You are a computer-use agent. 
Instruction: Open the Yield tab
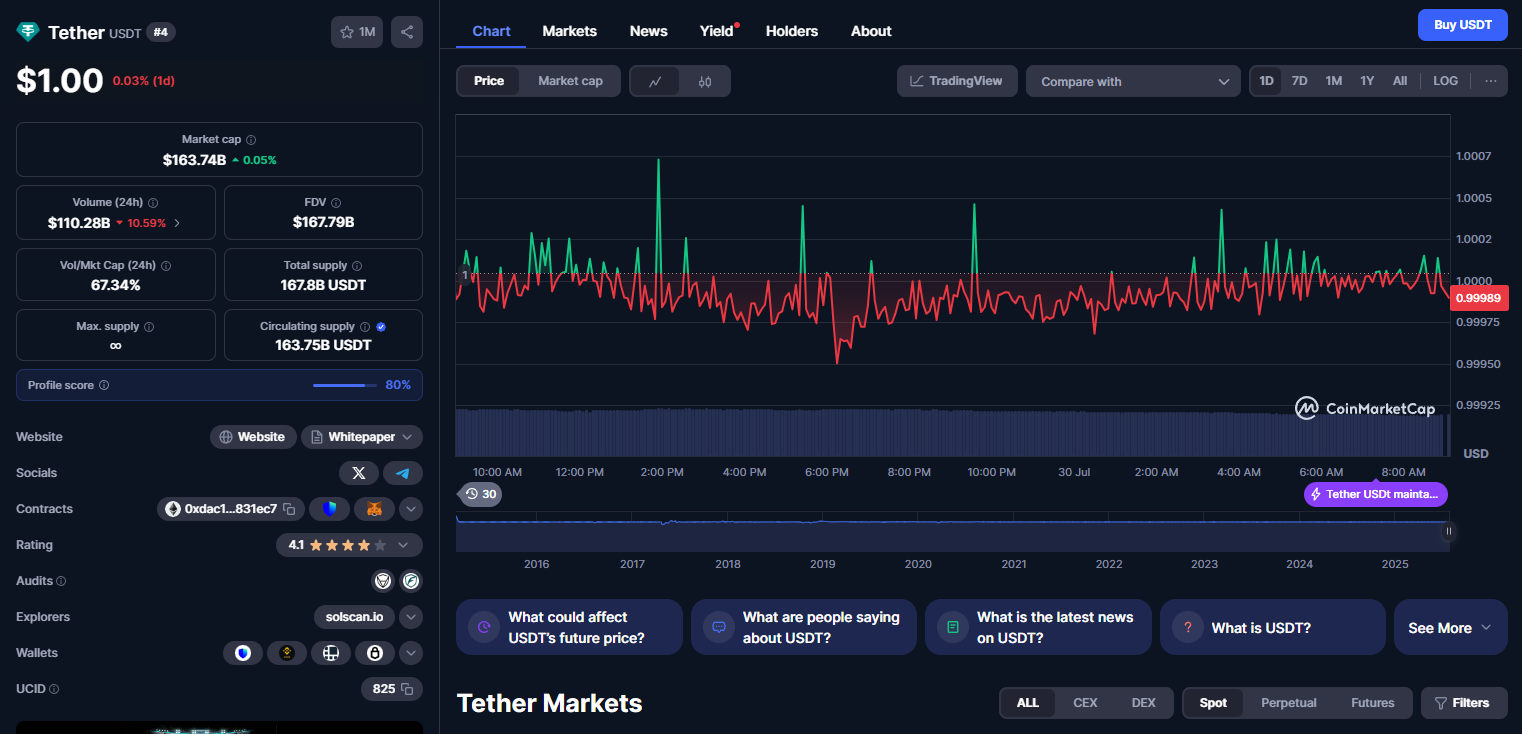(x=717, y=31)
